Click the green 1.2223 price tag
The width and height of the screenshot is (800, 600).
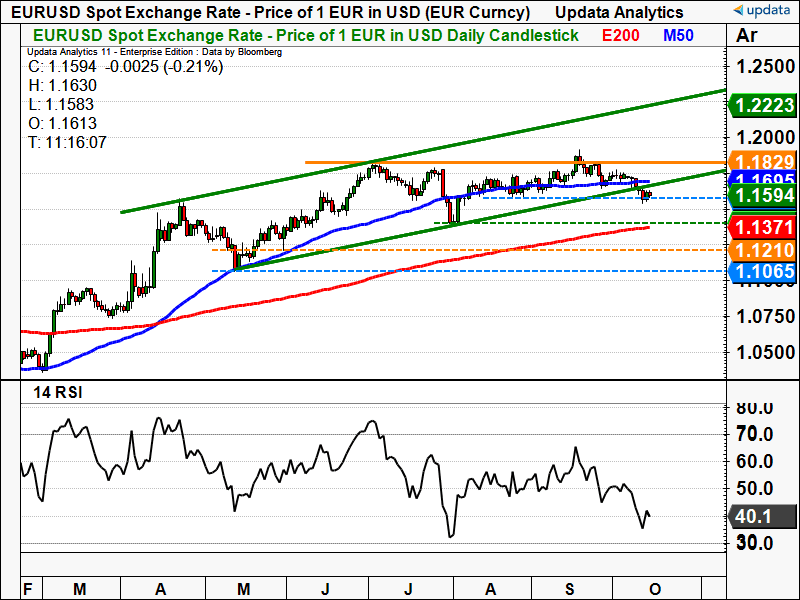pos(763,105)
